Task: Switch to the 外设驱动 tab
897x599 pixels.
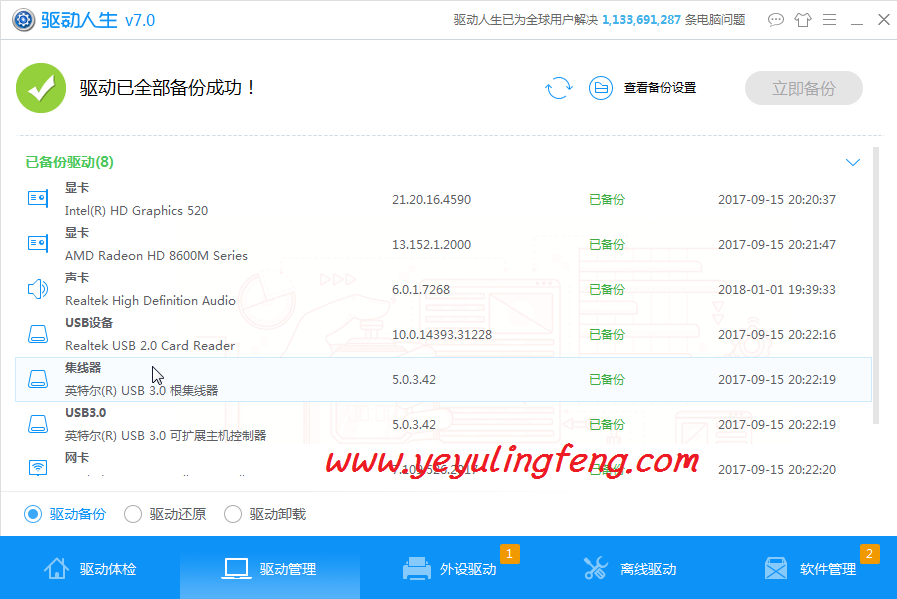Action: point(450,568)
